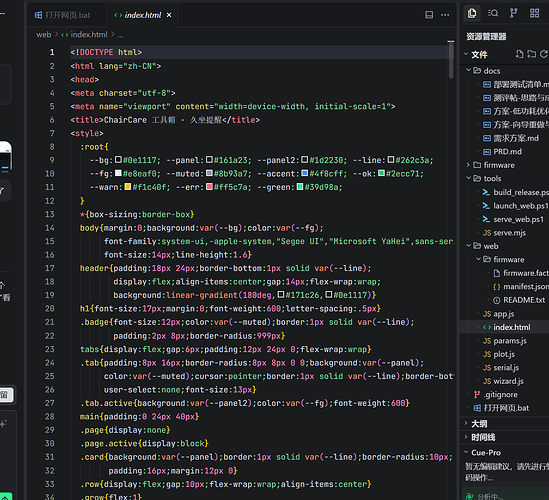Screen dimensions: 549x500
Task: Open the Explorer files view icon
Action: 472,13
